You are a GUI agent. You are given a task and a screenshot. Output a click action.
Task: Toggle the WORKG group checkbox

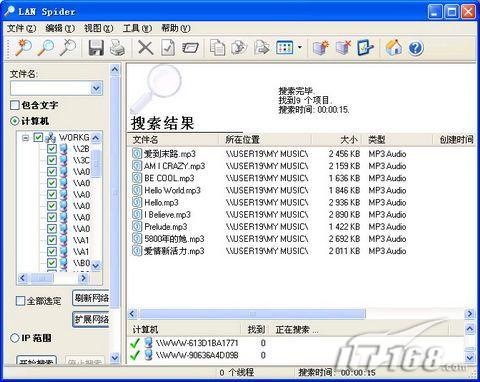[38, 137]
